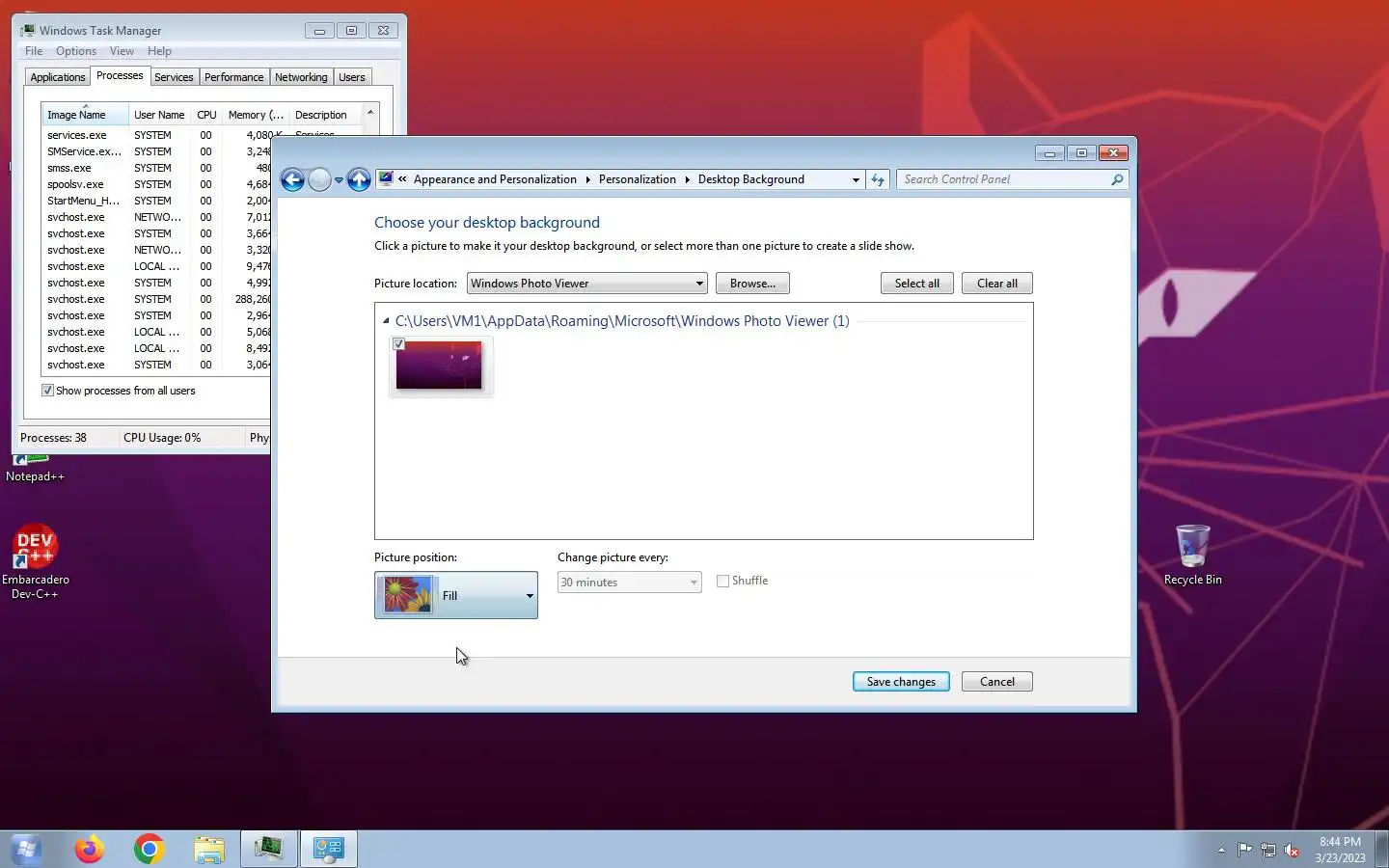Click the up-one-level arrow in Control Panel
1389x868 pixels.
[359, 179]
